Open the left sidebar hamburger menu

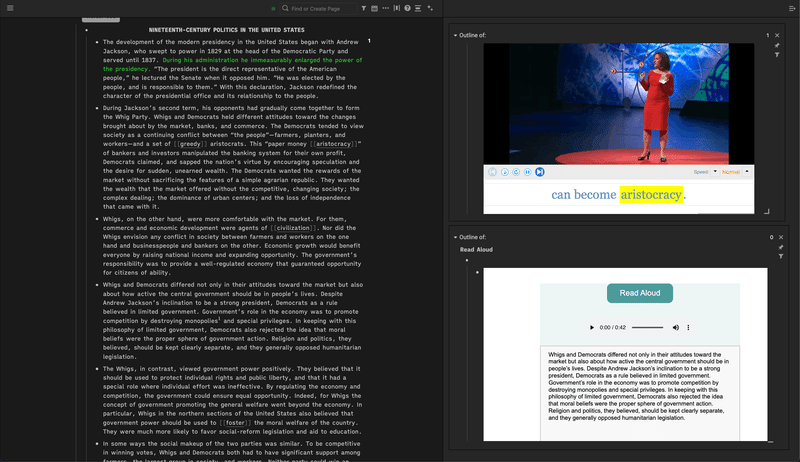click(x=10, y=8)
